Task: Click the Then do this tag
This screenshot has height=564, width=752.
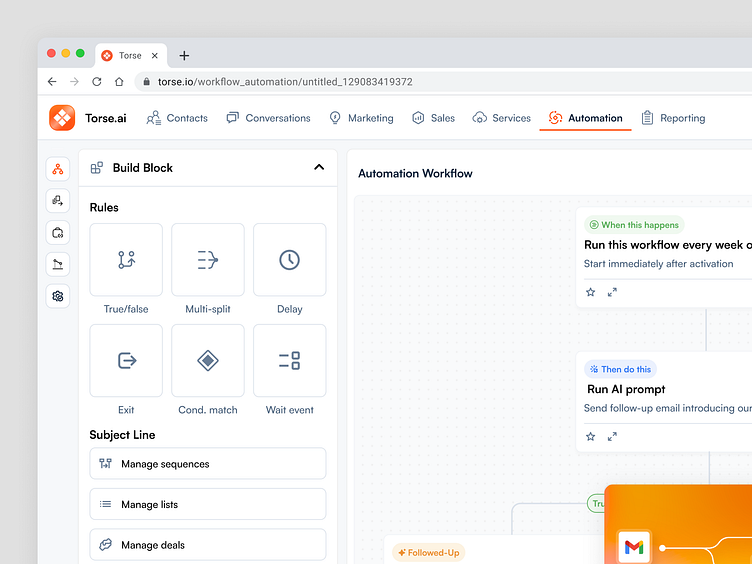Action: (x=621, y=369)
